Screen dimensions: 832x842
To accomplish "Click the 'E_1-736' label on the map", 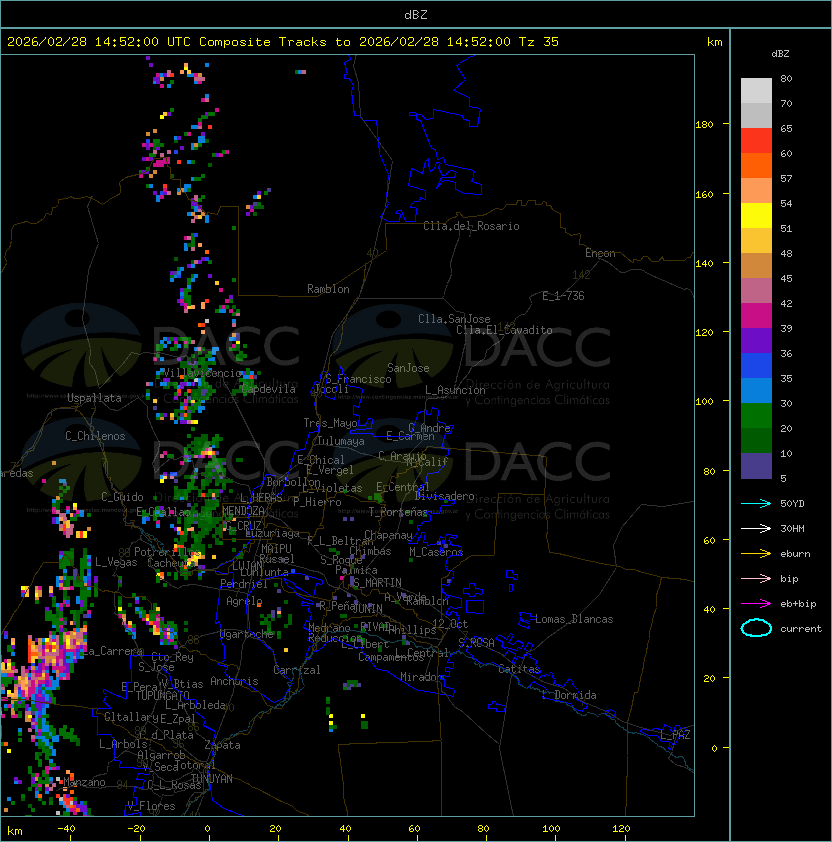I will pos(563,295).
